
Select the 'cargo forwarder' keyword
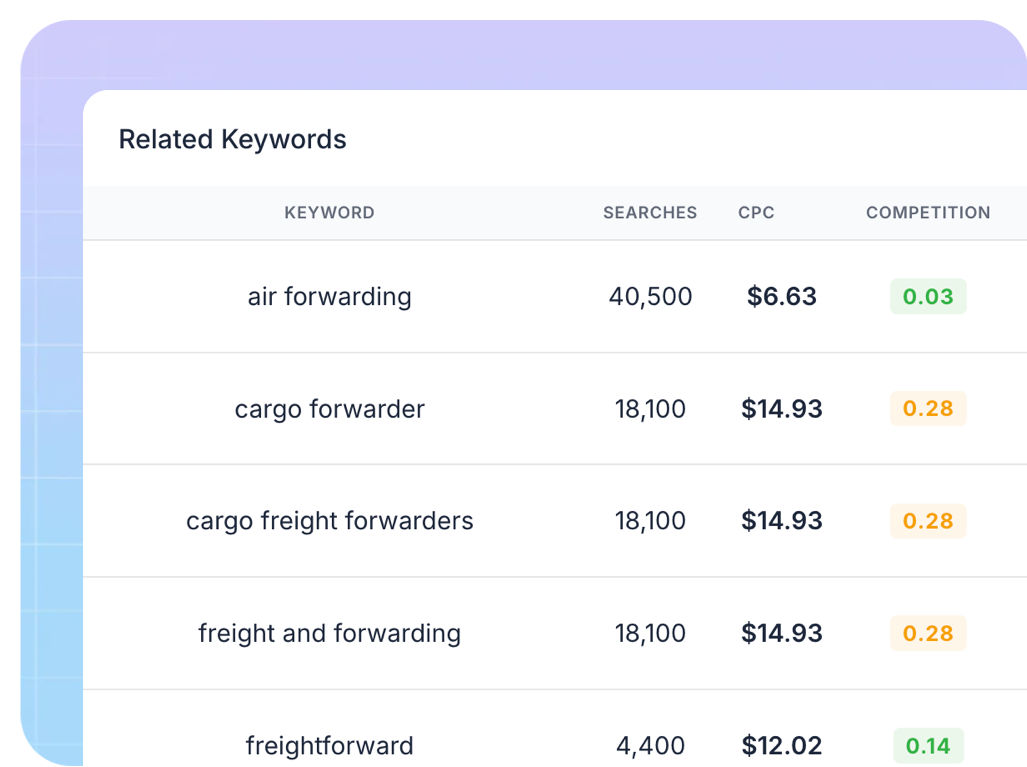pyautogui.click(x=329, y=409)
